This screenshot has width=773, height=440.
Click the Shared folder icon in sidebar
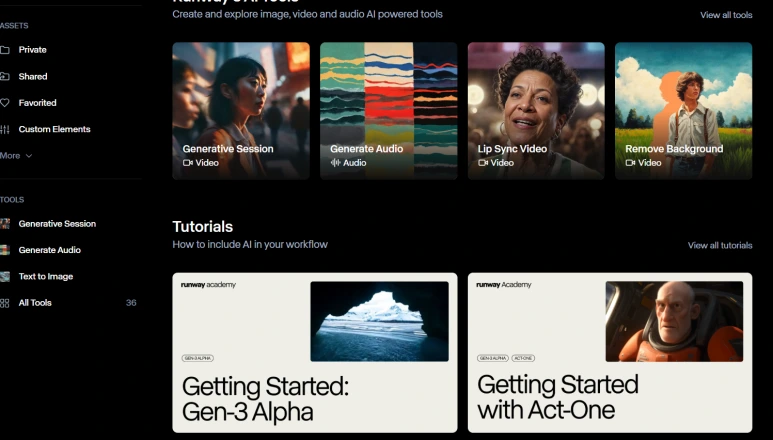pos(5,76)
